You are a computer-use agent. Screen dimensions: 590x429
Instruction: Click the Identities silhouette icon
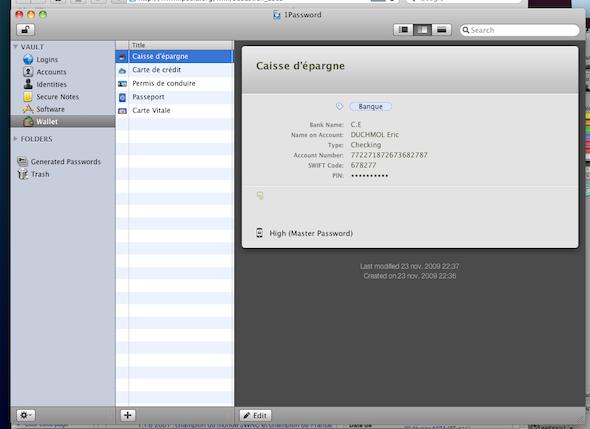point(28,84)
